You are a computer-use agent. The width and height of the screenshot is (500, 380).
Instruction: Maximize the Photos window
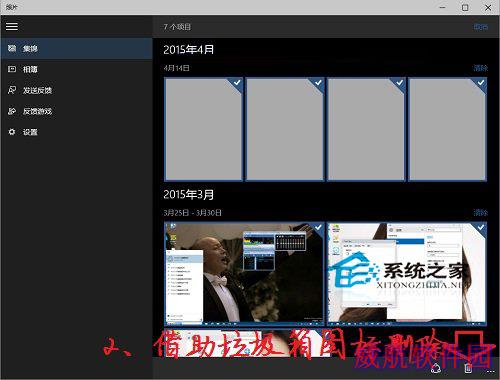coord(465,7)
